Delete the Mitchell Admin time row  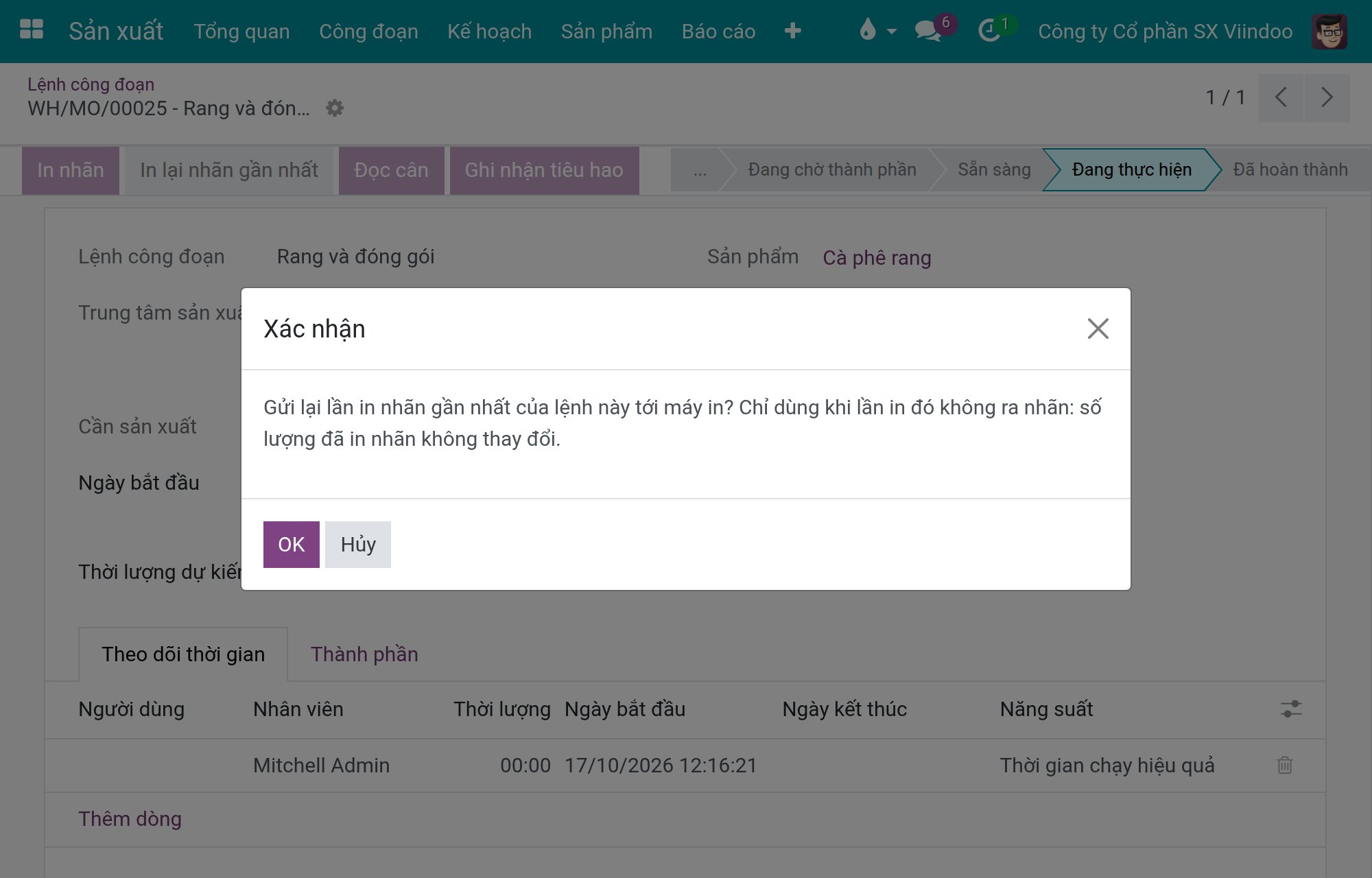[x=1284, y=765]
